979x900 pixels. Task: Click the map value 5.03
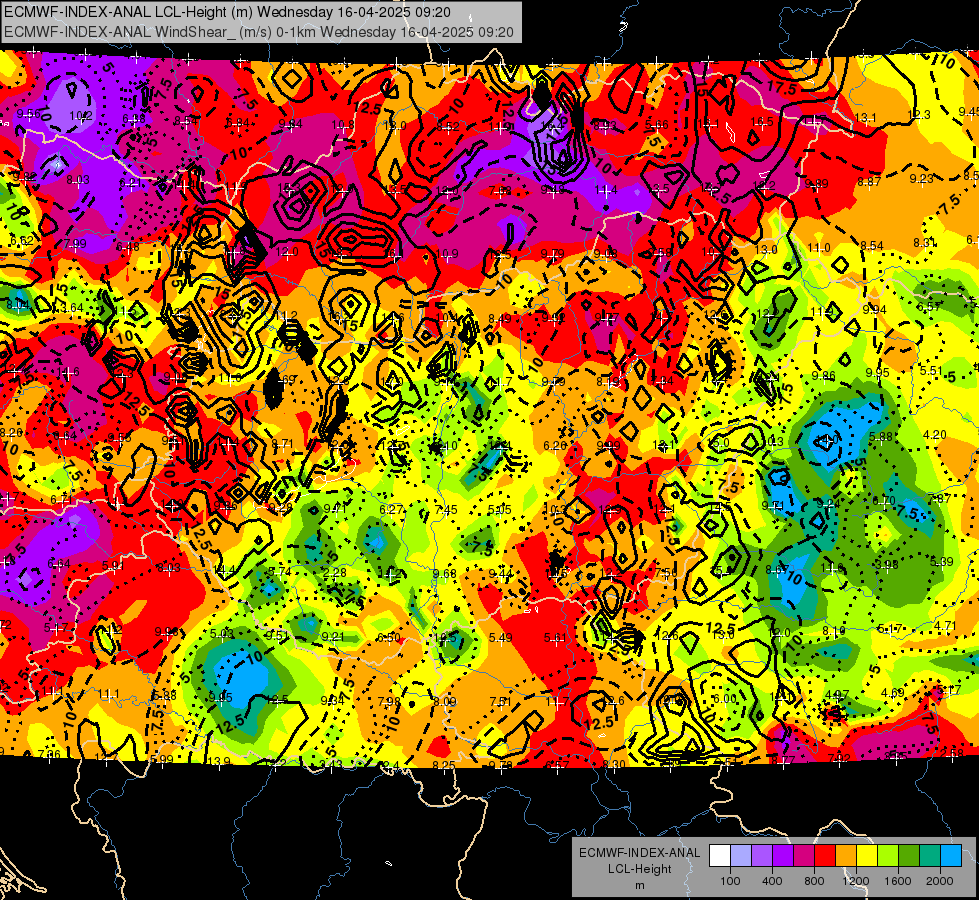tap(222, 634)
